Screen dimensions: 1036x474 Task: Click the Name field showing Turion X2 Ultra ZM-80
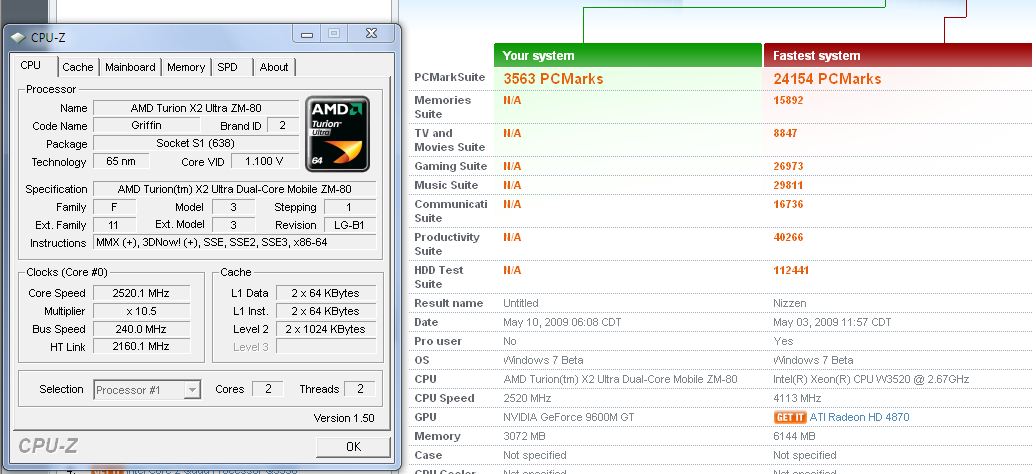pos(196,108)
